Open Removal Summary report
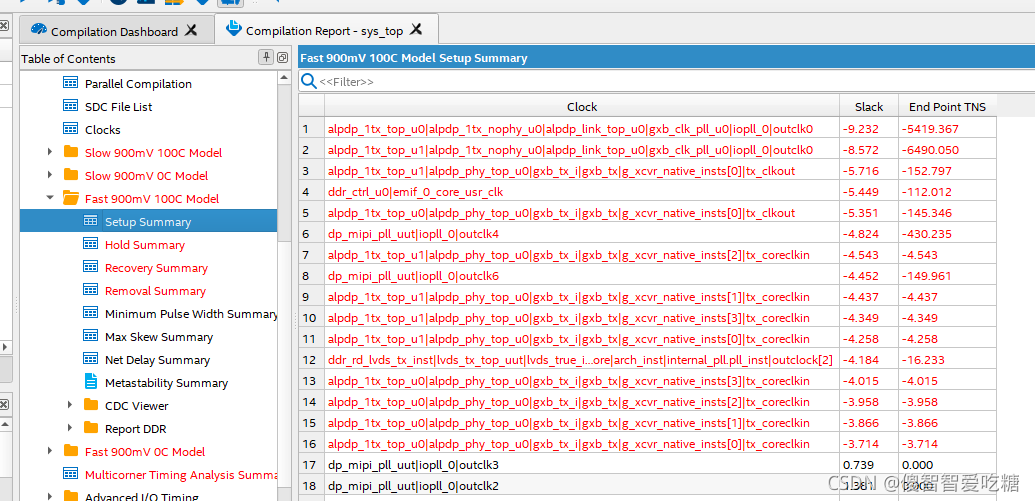Image resolution: width=1035 pixels, height=501 pixels. click(x=155, y=291)
